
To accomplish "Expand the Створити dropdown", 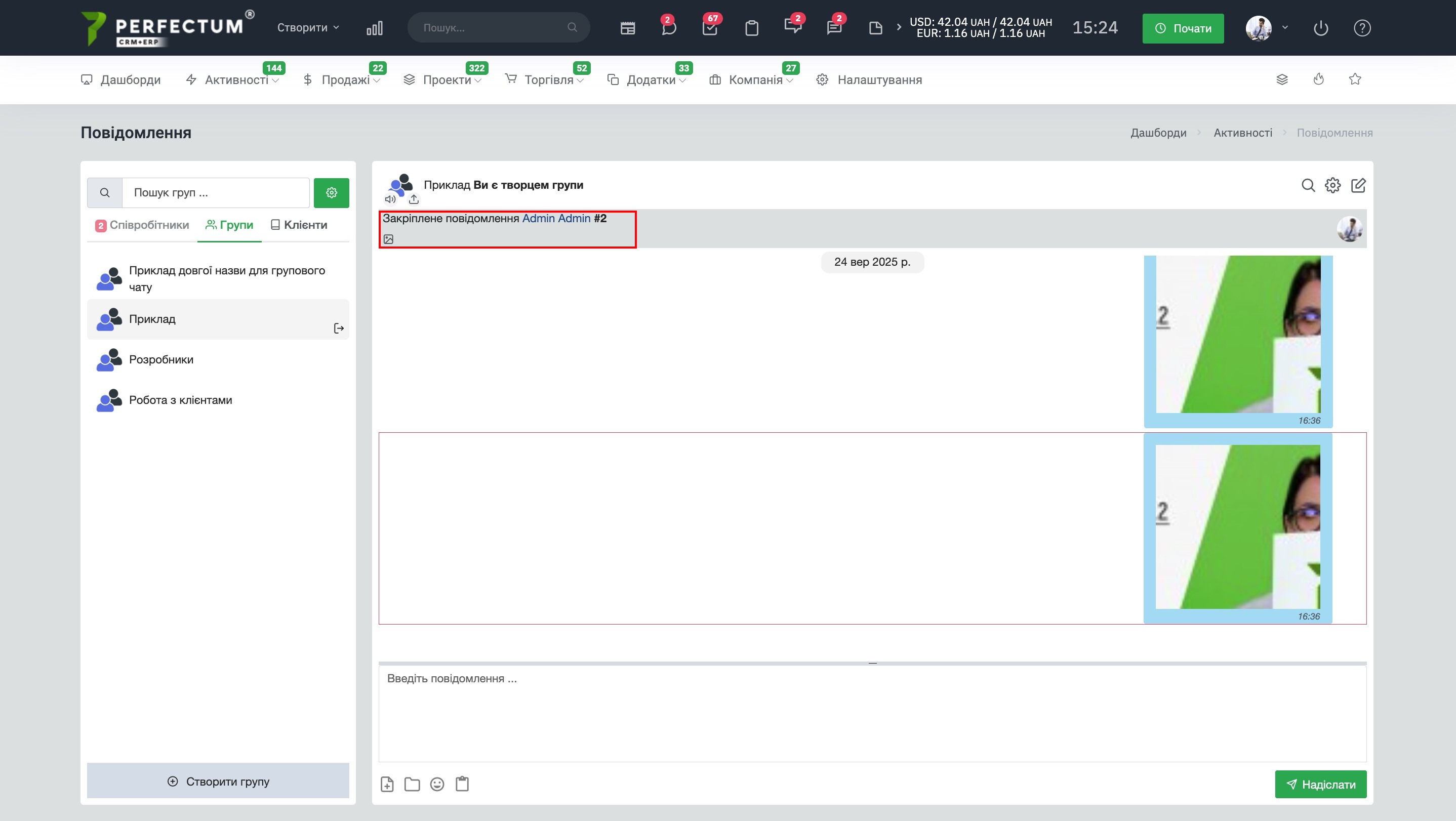I will 307,28.
